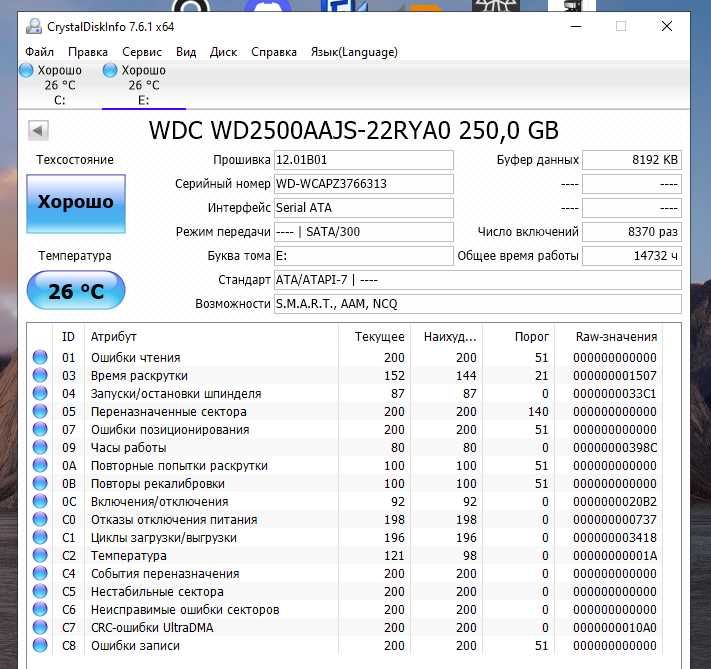Click status orb for C0 Отказы отключения питания
This screenshot has height=669, width=711.
coord(40,519)
